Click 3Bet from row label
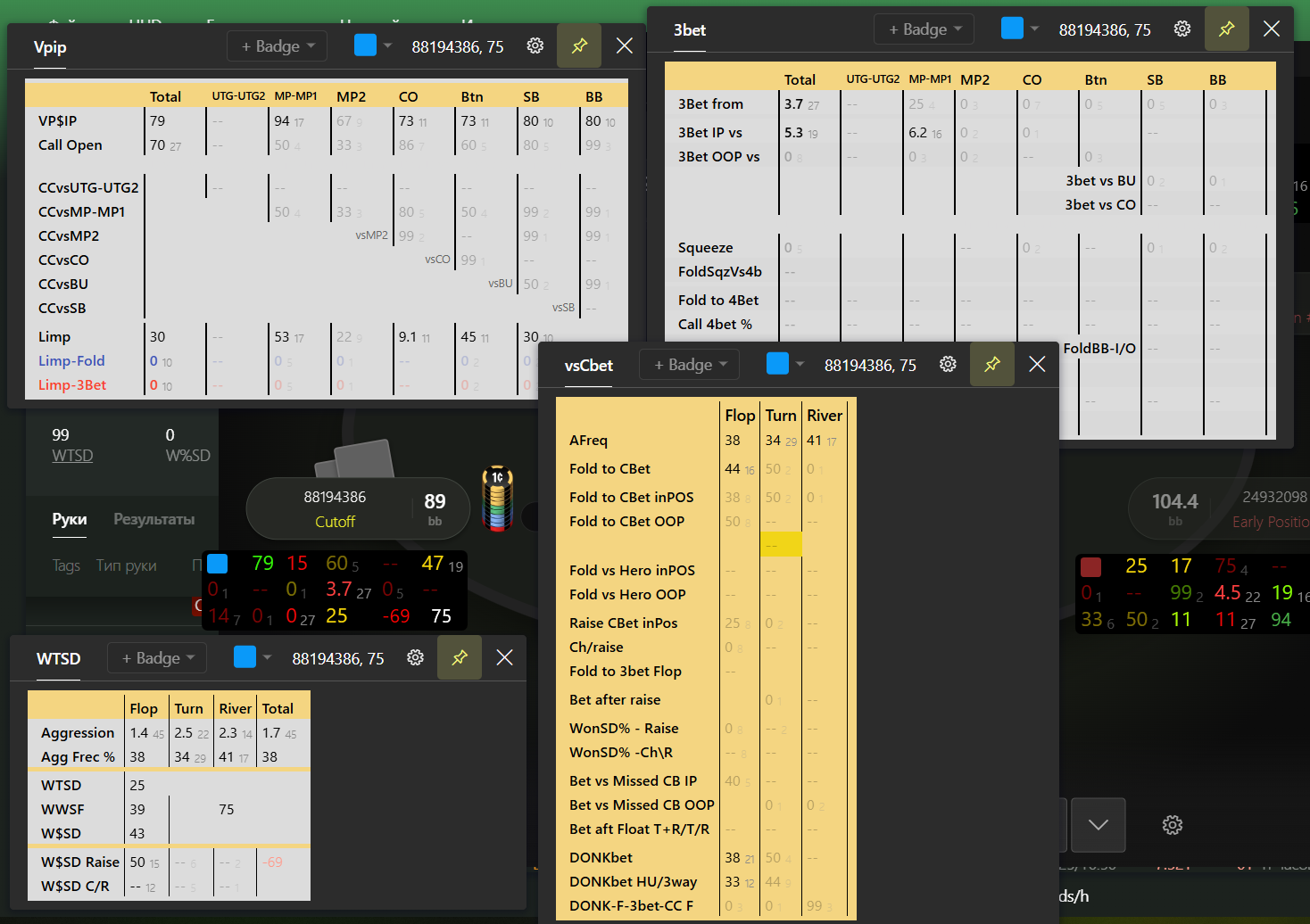The width and height of the screenshot is (1310, 924). point(710,103)
